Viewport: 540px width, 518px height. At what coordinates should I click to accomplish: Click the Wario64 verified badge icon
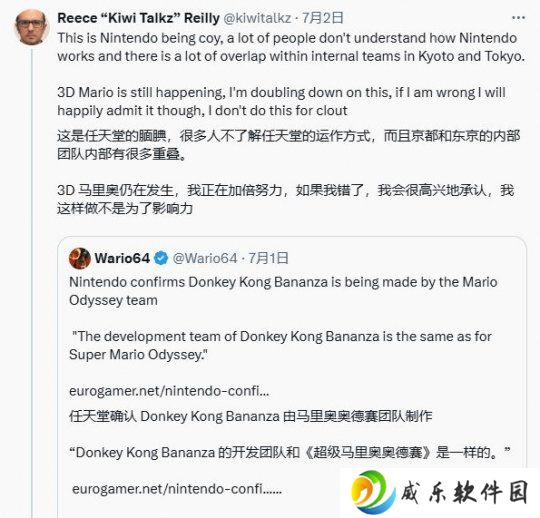click(160, 258)
